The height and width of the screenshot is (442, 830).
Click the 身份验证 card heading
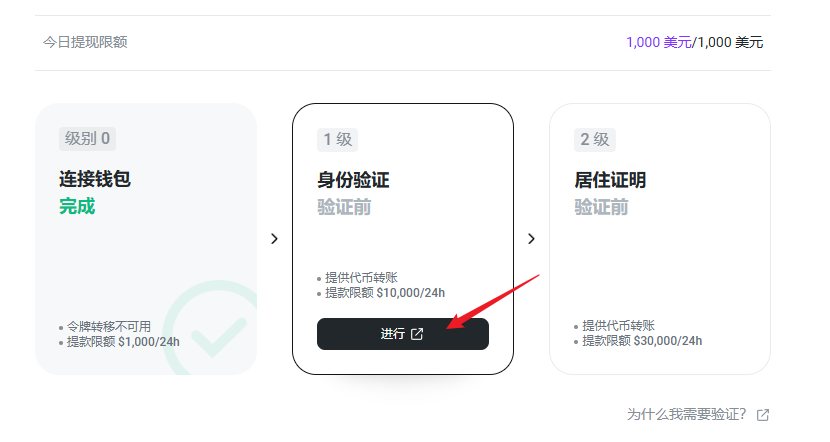(x=353, y=180)
